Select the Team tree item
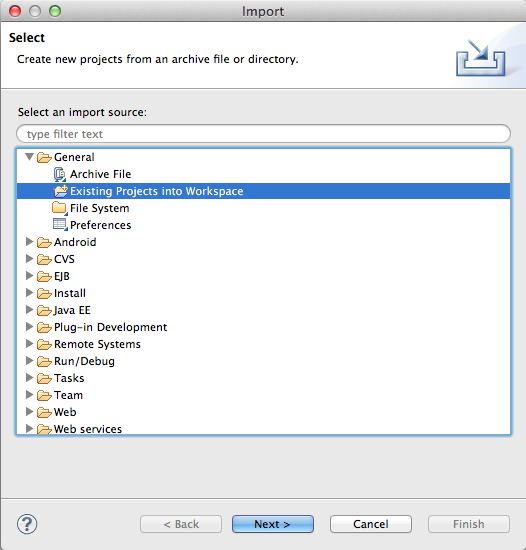526x550 pixels. tap(68, 395)
